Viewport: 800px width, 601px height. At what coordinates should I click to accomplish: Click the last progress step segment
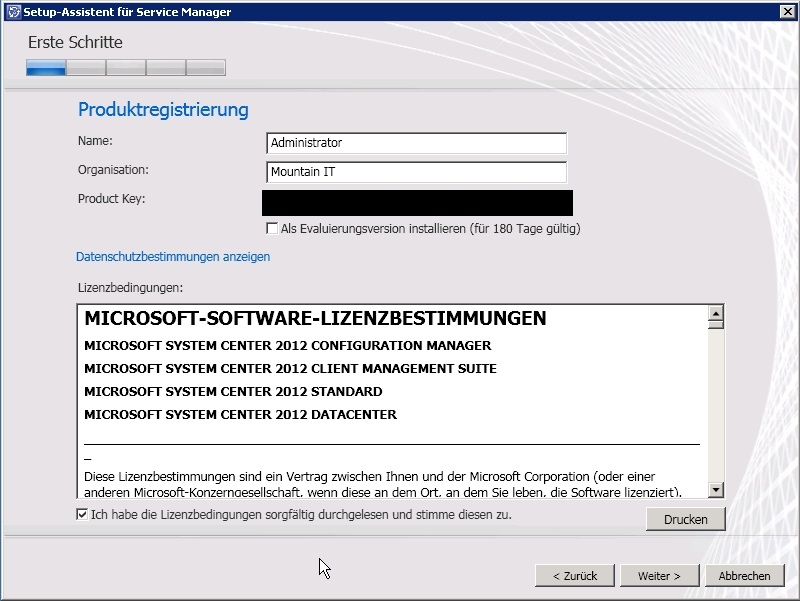point(206,68)
